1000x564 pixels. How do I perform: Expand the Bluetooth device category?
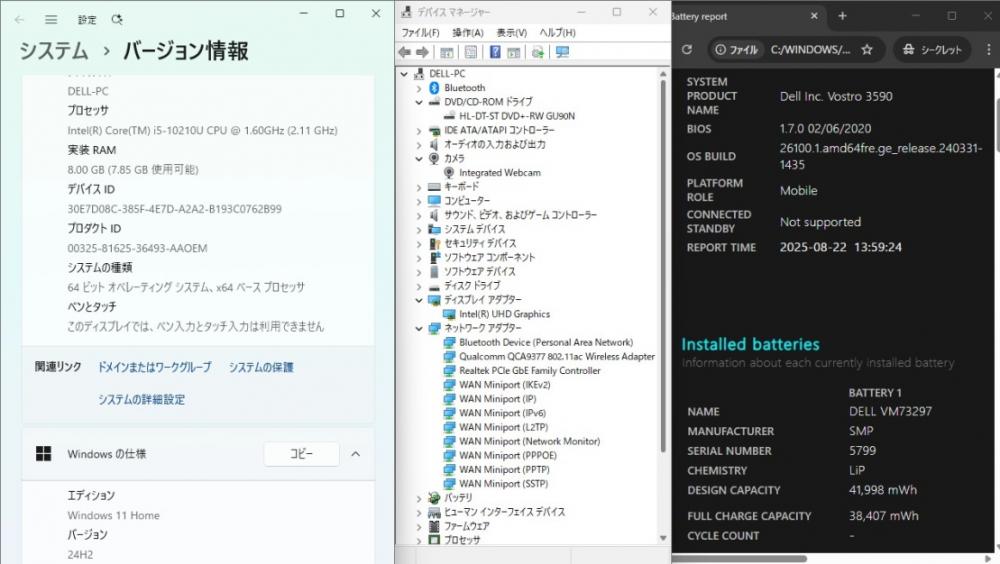(419, 88)
